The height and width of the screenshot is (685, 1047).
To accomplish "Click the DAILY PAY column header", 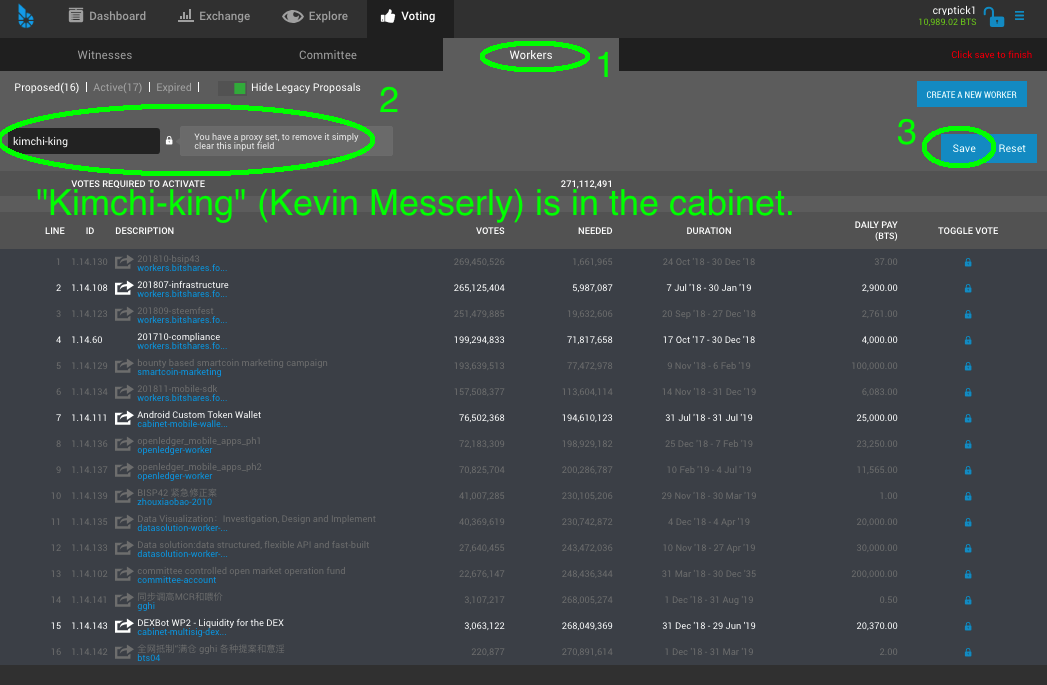I will pos(875,230).
